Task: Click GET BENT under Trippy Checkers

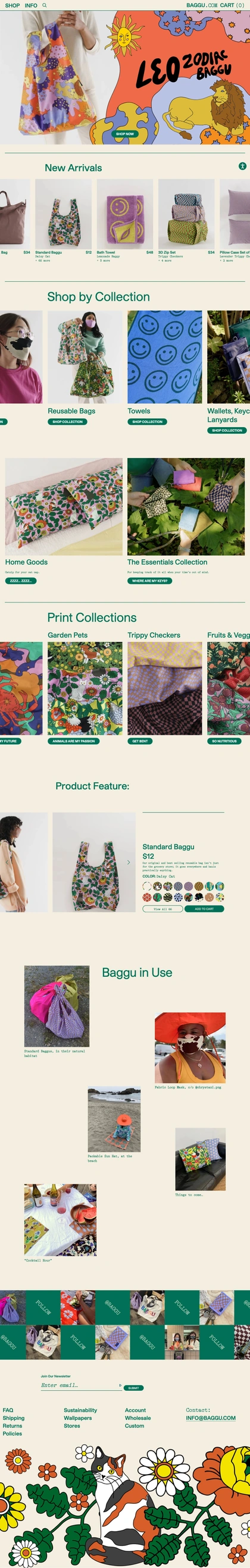Action: coord(140,741)
